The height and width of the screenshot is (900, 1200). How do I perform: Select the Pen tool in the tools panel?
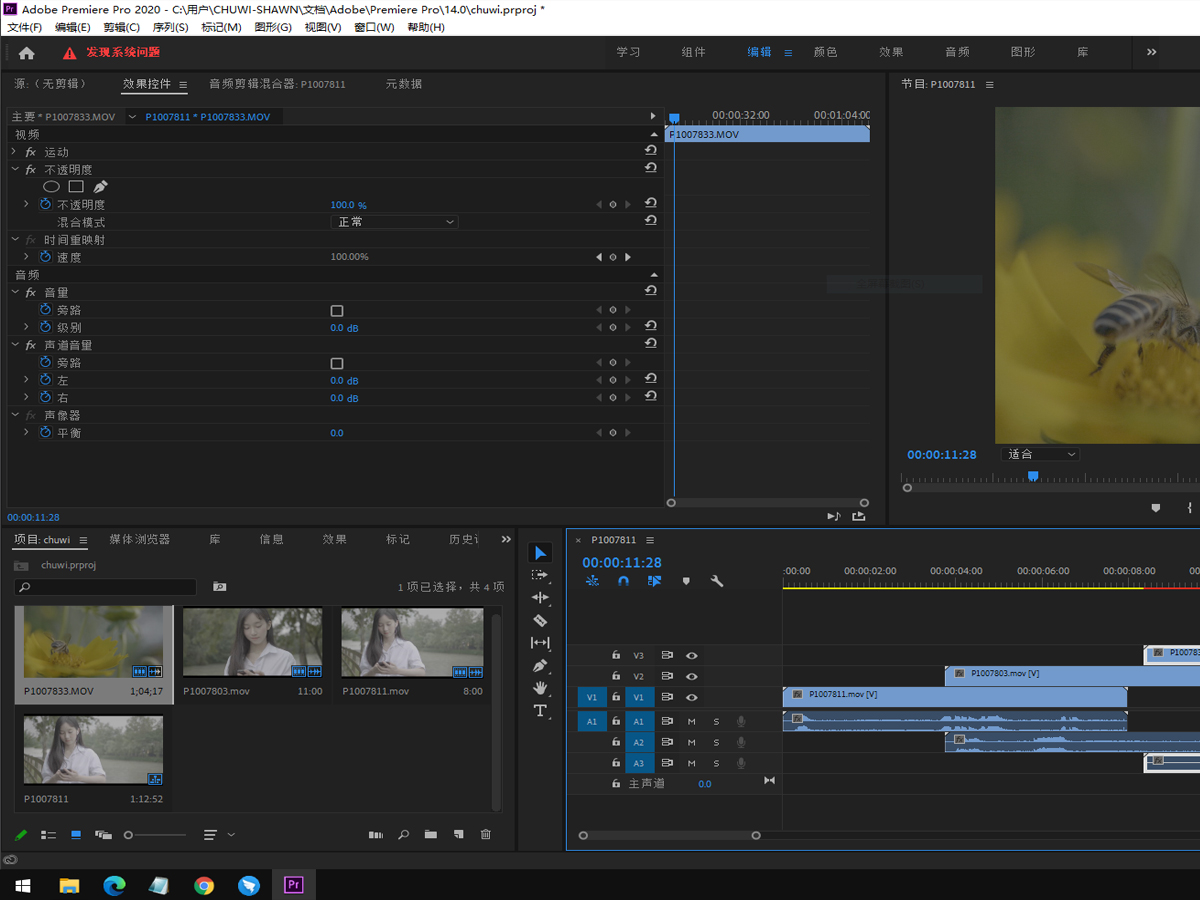(x=540, y=666)
